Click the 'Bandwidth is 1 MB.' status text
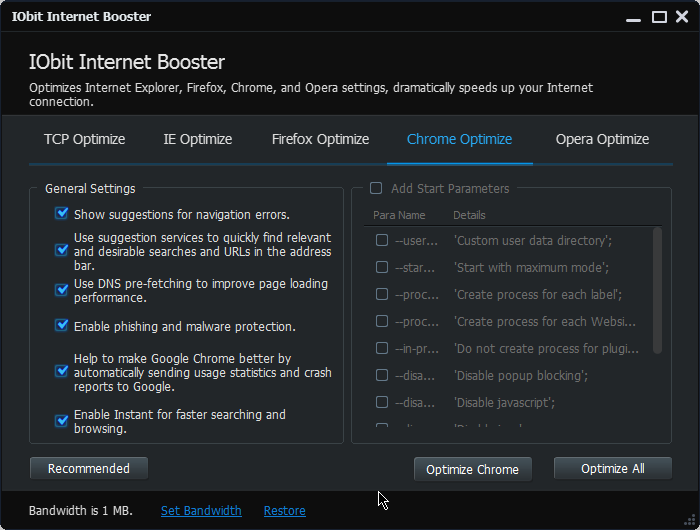The width and height of the screenshot is (700, 530). coord(81,510)
